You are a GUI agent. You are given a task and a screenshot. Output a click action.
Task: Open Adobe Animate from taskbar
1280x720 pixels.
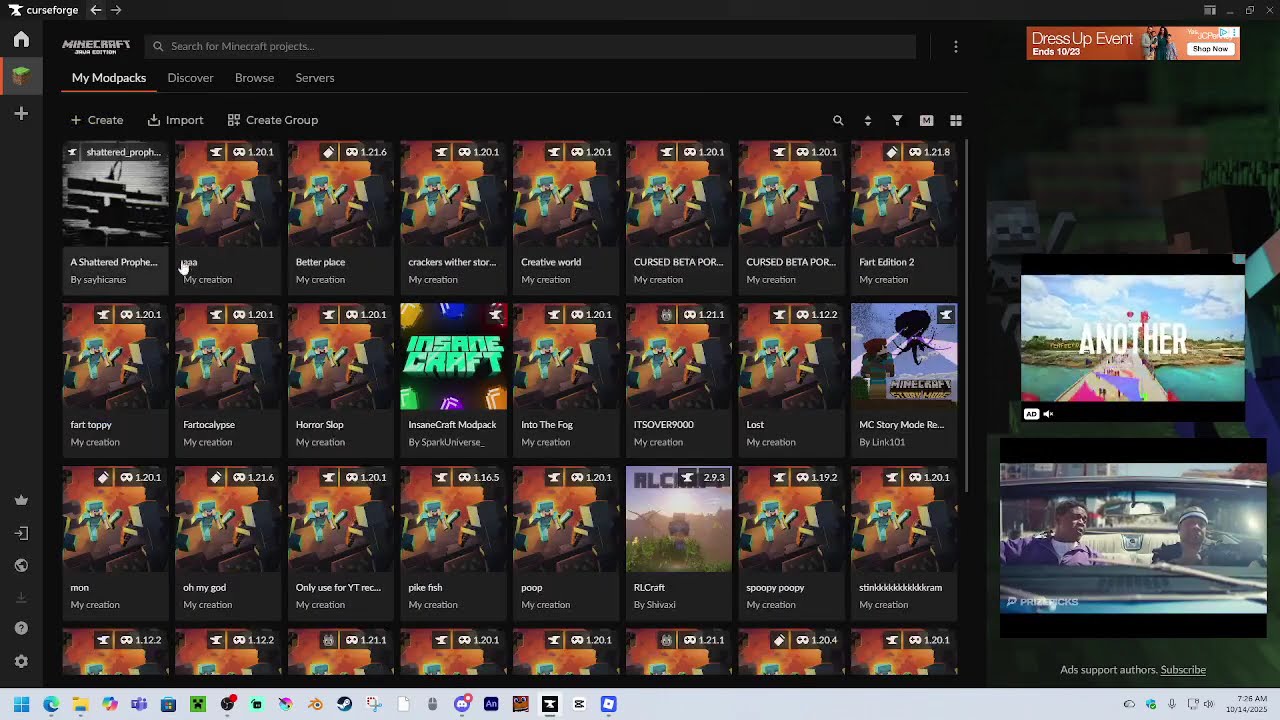[491, 704]
